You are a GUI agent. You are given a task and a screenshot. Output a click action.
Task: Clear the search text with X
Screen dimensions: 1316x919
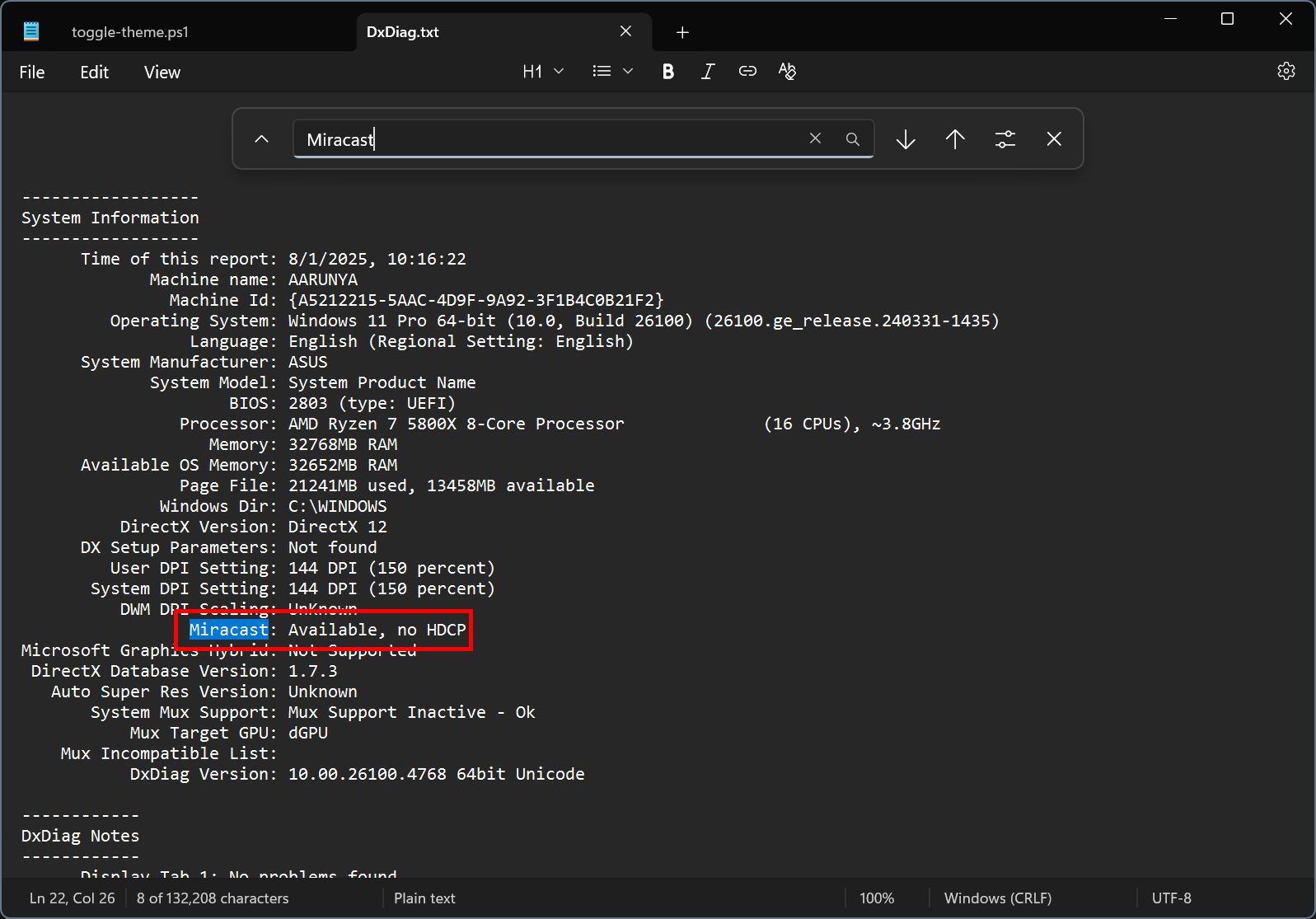tap(815, 138)
